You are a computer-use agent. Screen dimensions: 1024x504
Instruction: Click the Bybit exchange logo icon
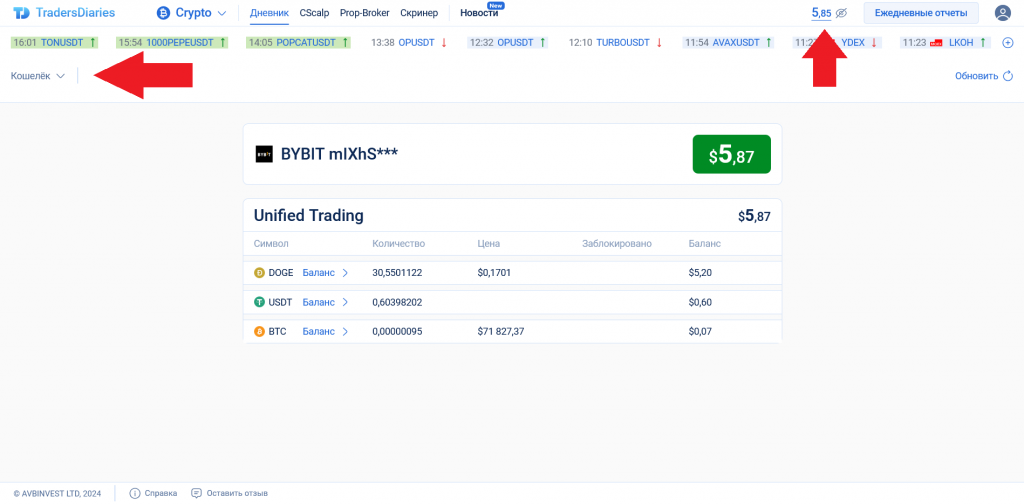[264, 154]
